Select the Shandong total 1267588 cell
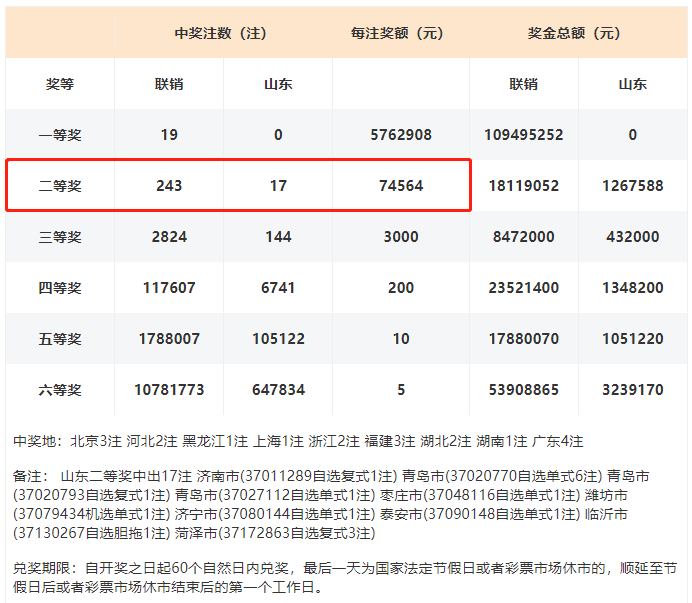Viewport: 692px width, 603px height. click(632, 186)
